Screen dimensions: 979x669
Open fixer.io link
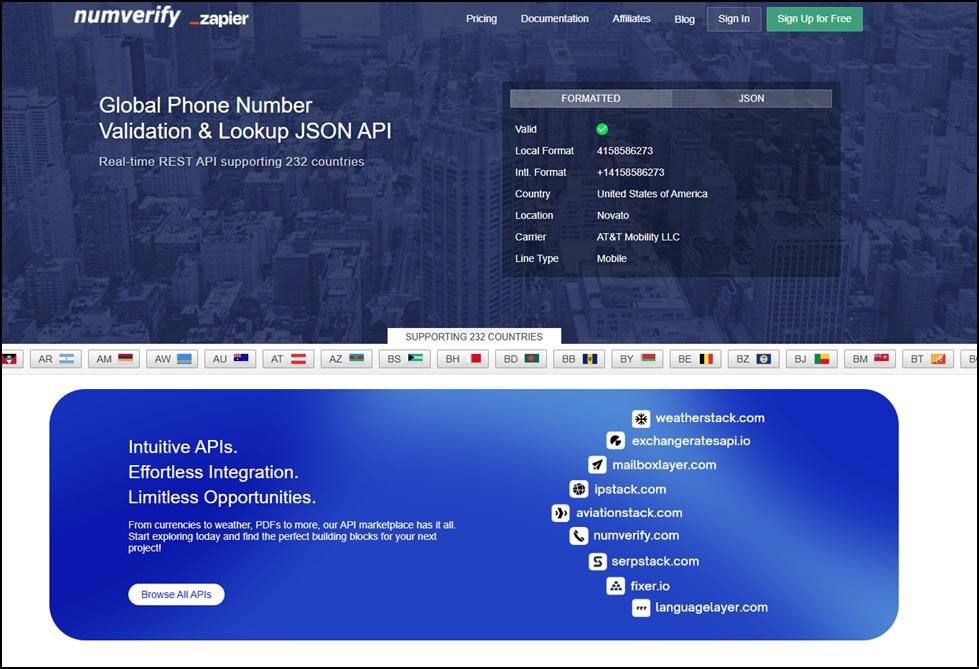650,586
